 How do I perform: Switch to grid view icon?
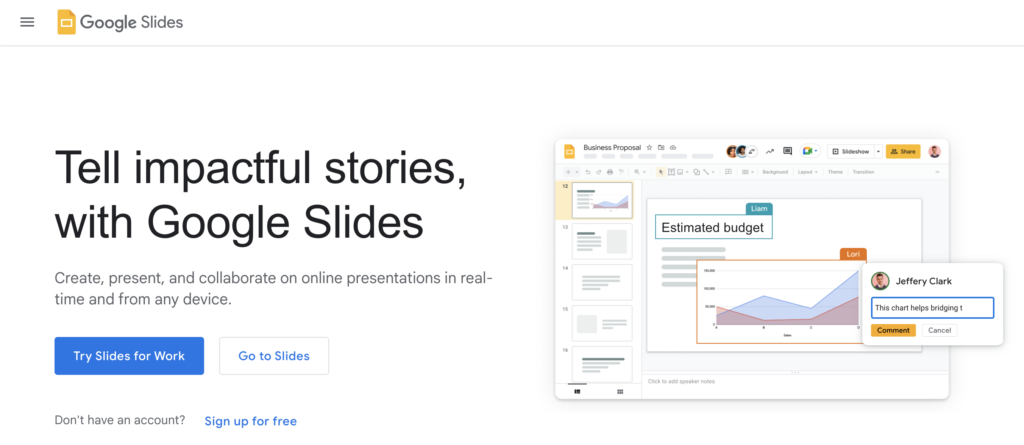620,391
